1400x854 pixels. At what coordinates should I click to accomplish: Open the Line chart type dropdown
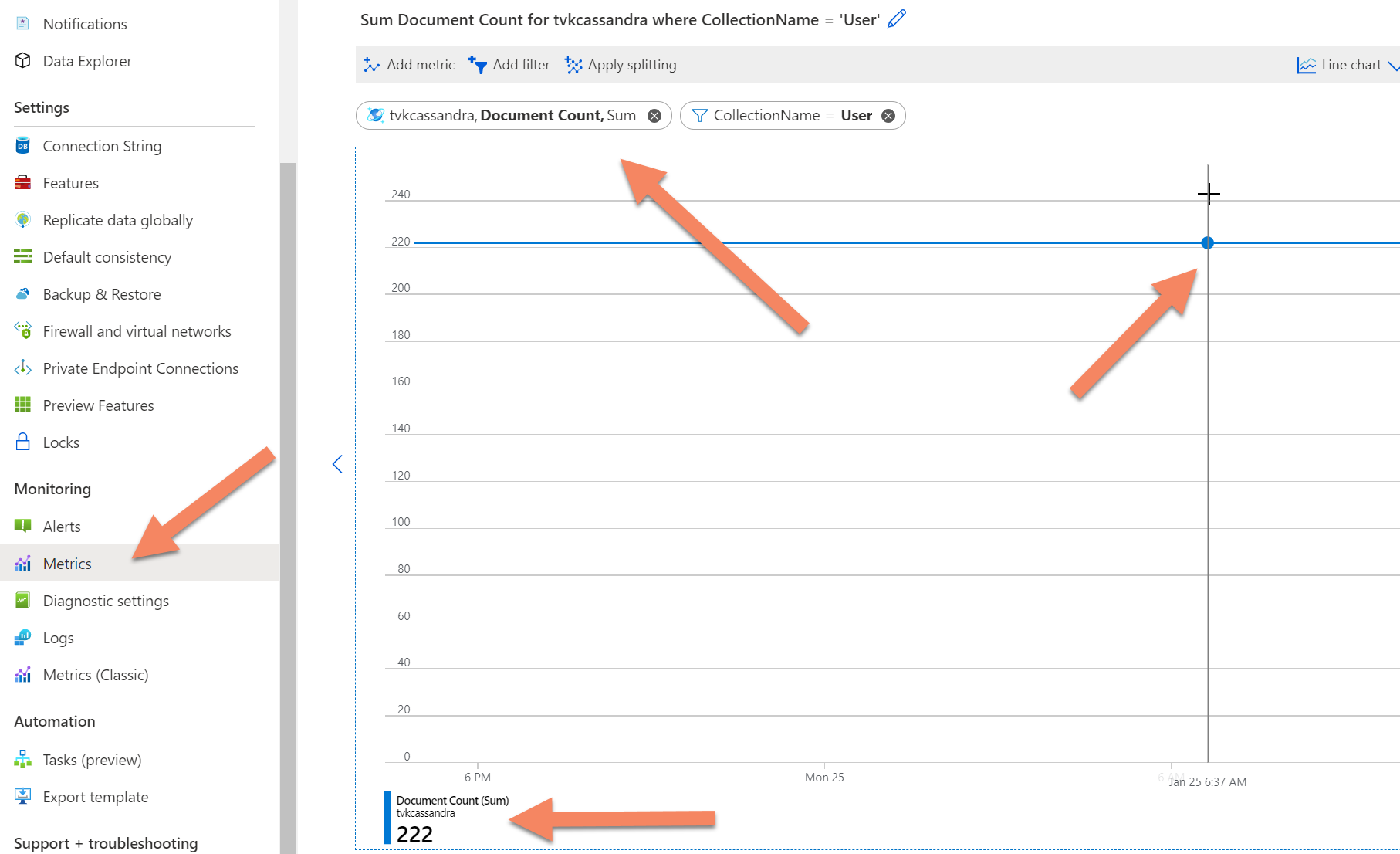coord(1344,65)
